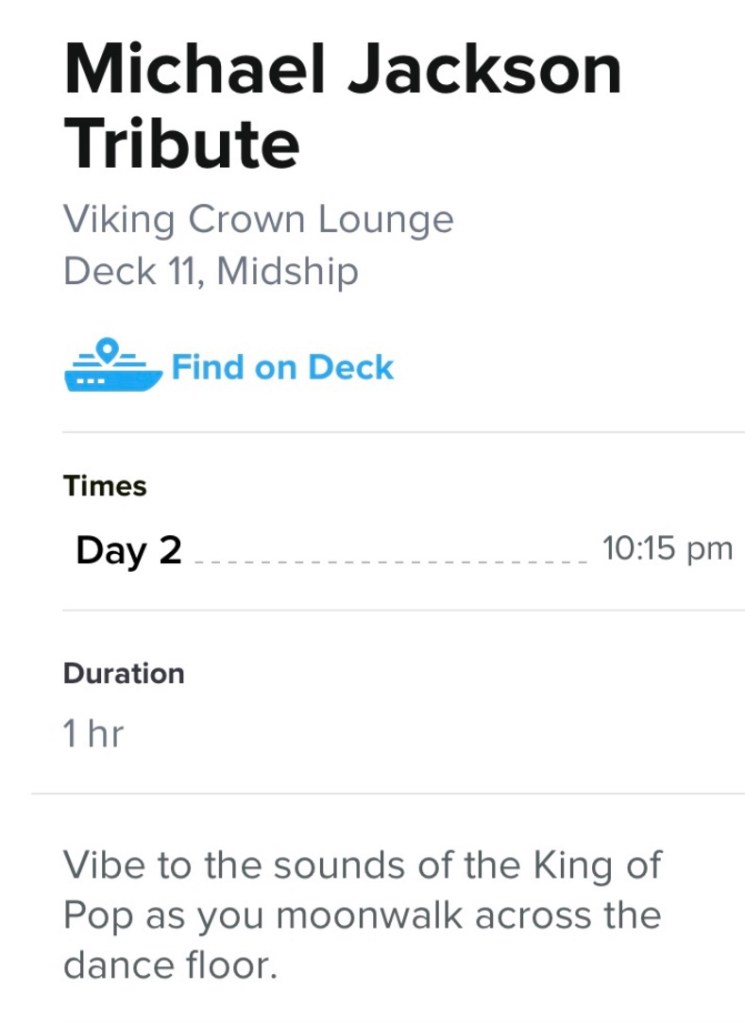Open the Find on Deck link
Screen dimensions: 745x1023
point(283,367)
